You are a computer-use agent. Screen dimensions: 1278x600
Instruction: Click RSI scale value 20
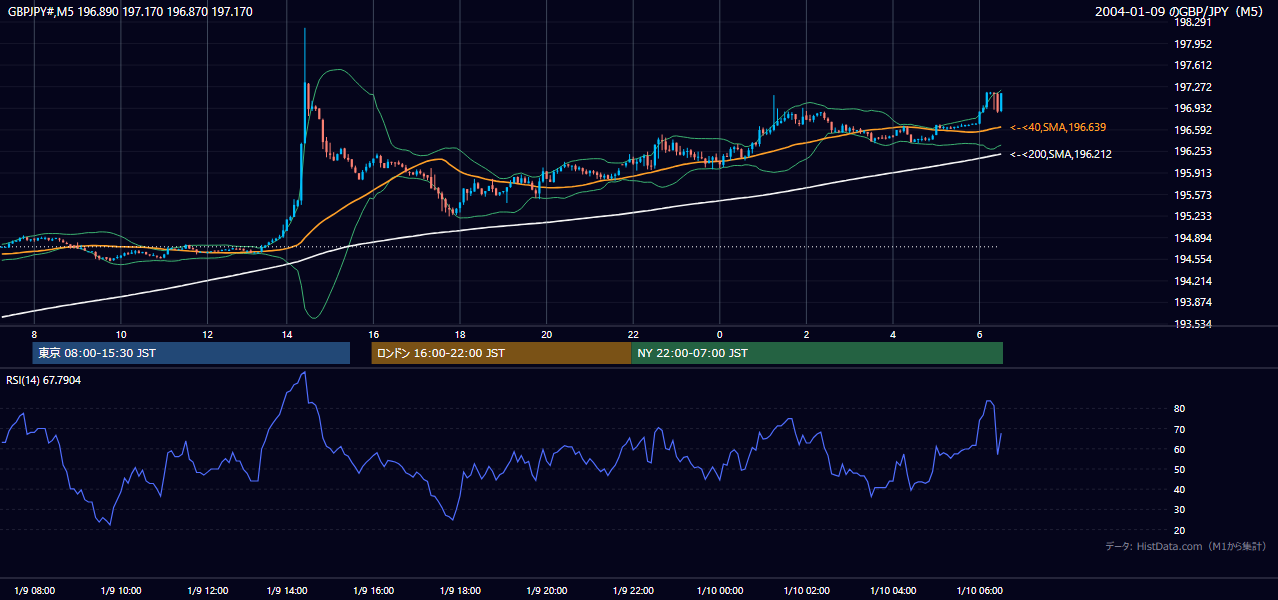1179,530
